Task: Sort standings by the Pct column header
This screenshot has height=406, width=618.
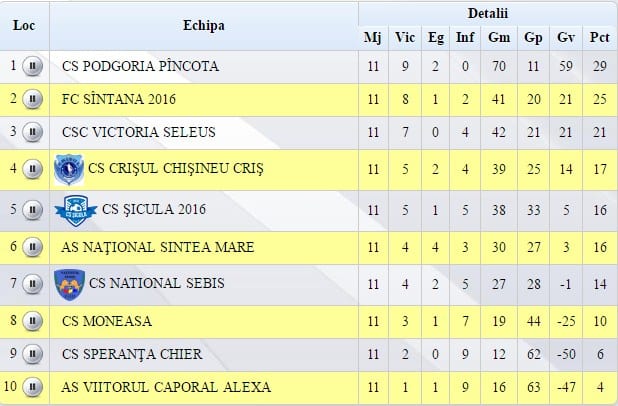Action: tap(600, 38)
